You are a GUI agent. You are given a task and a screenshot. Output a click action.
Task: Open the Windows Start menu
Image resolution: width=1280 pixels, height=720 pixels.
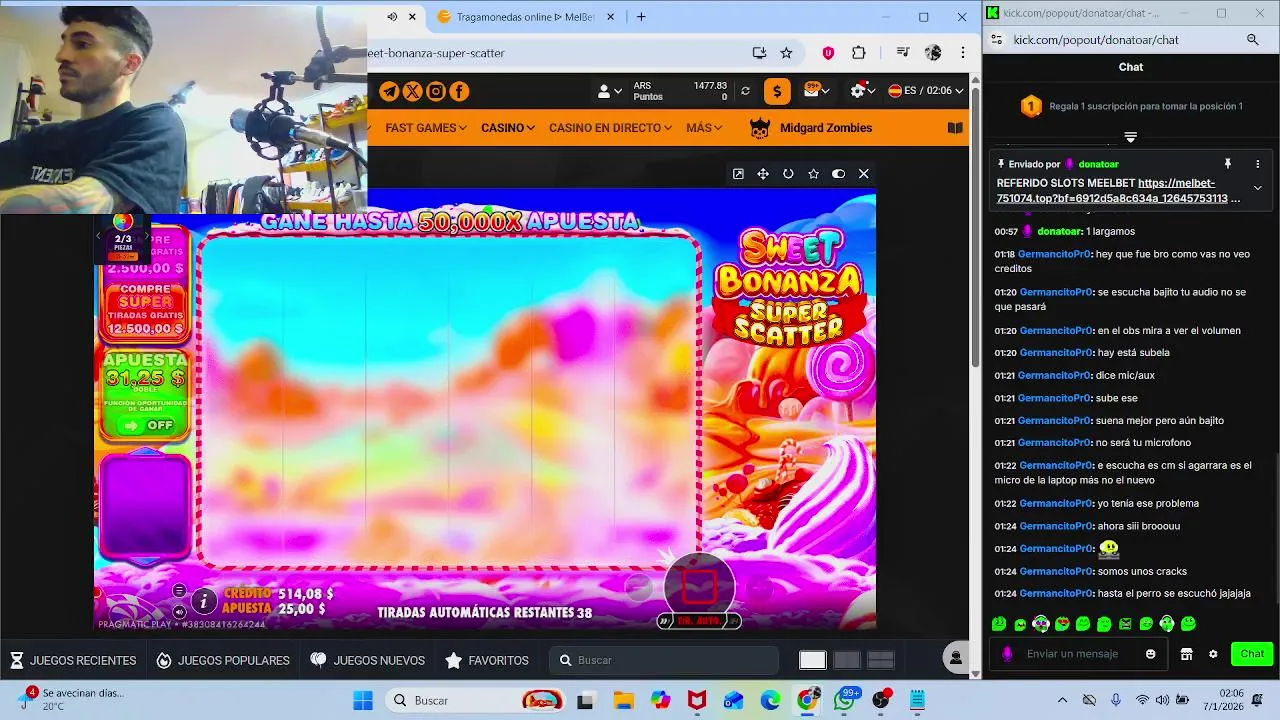pos(362,700)
